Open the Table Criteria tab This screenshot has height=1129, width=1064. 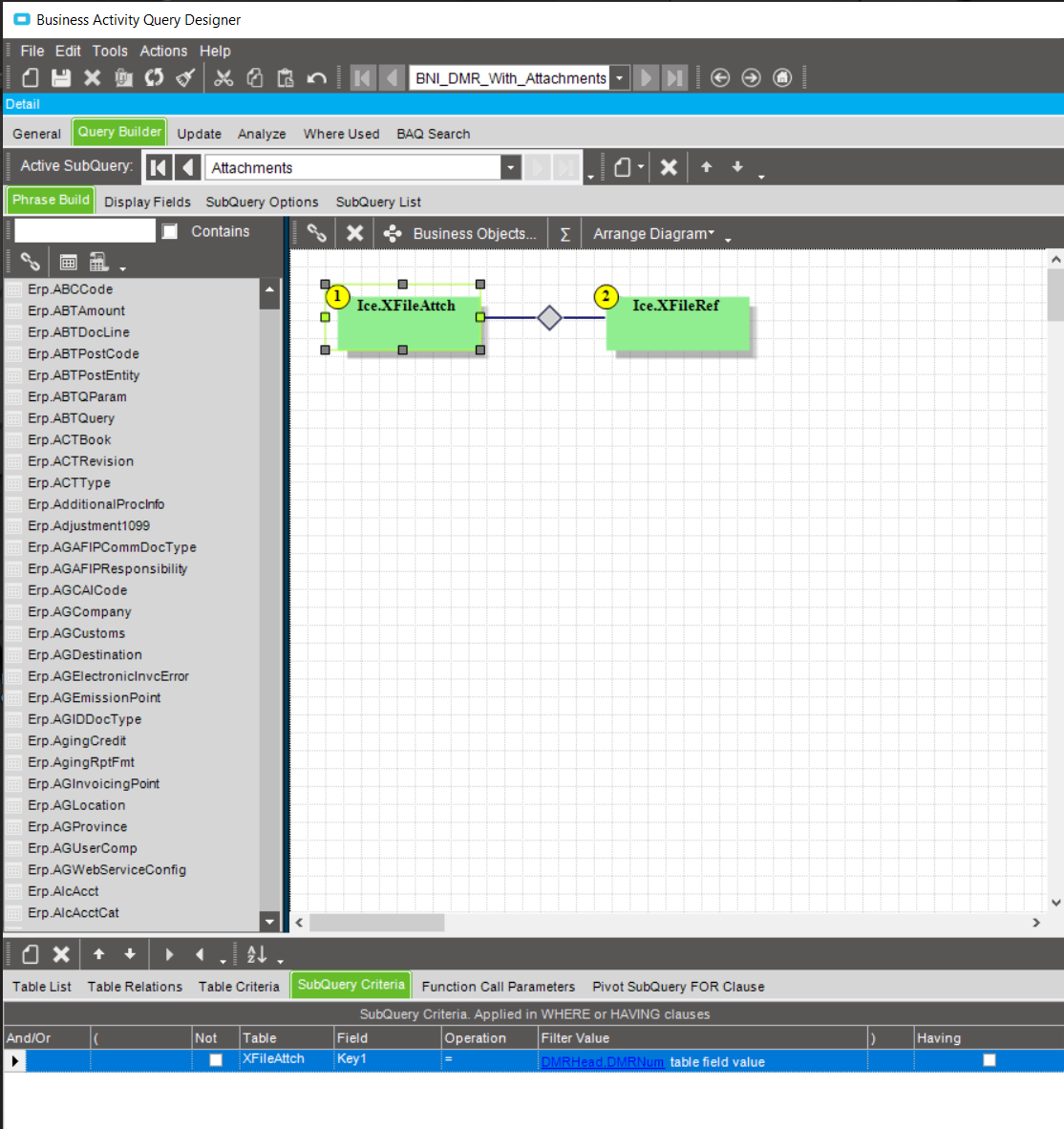tap(239, 987)
